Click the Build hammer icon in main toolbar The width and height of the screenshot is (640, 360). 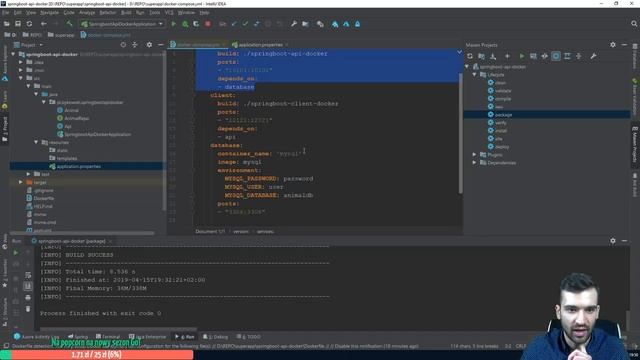(69, 24)
